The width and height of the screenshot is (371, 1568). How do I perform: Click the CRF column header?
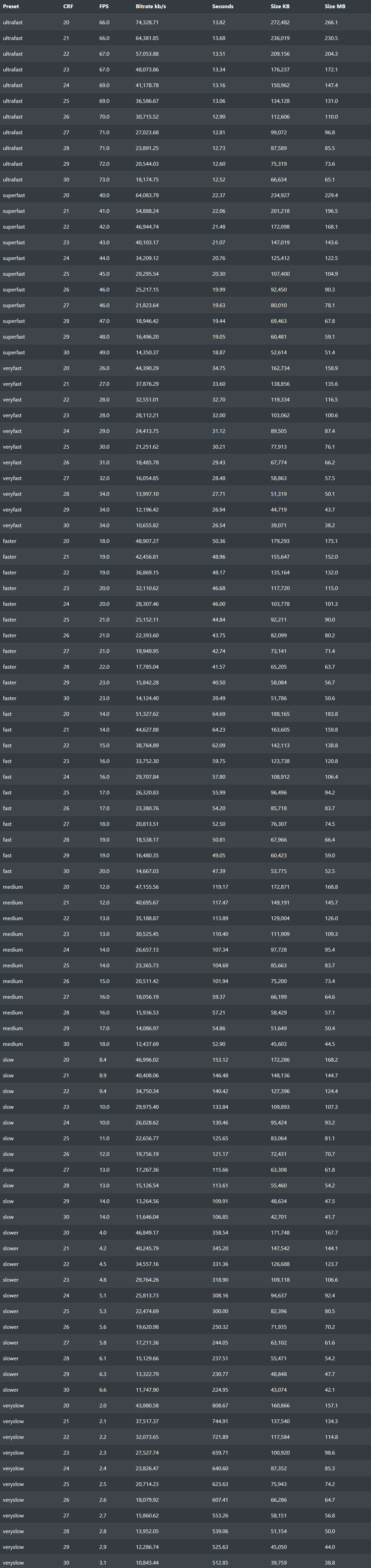click(x=68, y=6)
